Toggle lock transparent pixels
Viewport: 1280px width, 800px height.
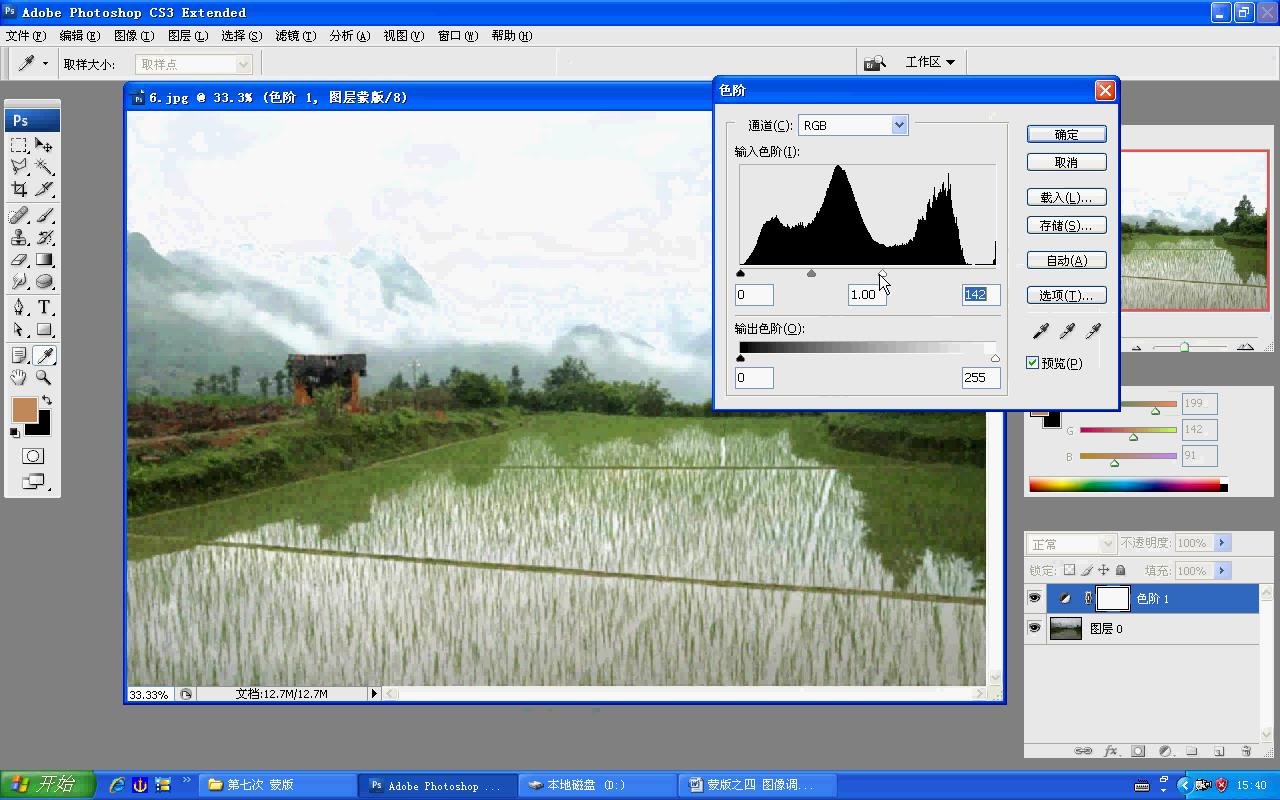pyautogui.click(x=1069, y=570)
